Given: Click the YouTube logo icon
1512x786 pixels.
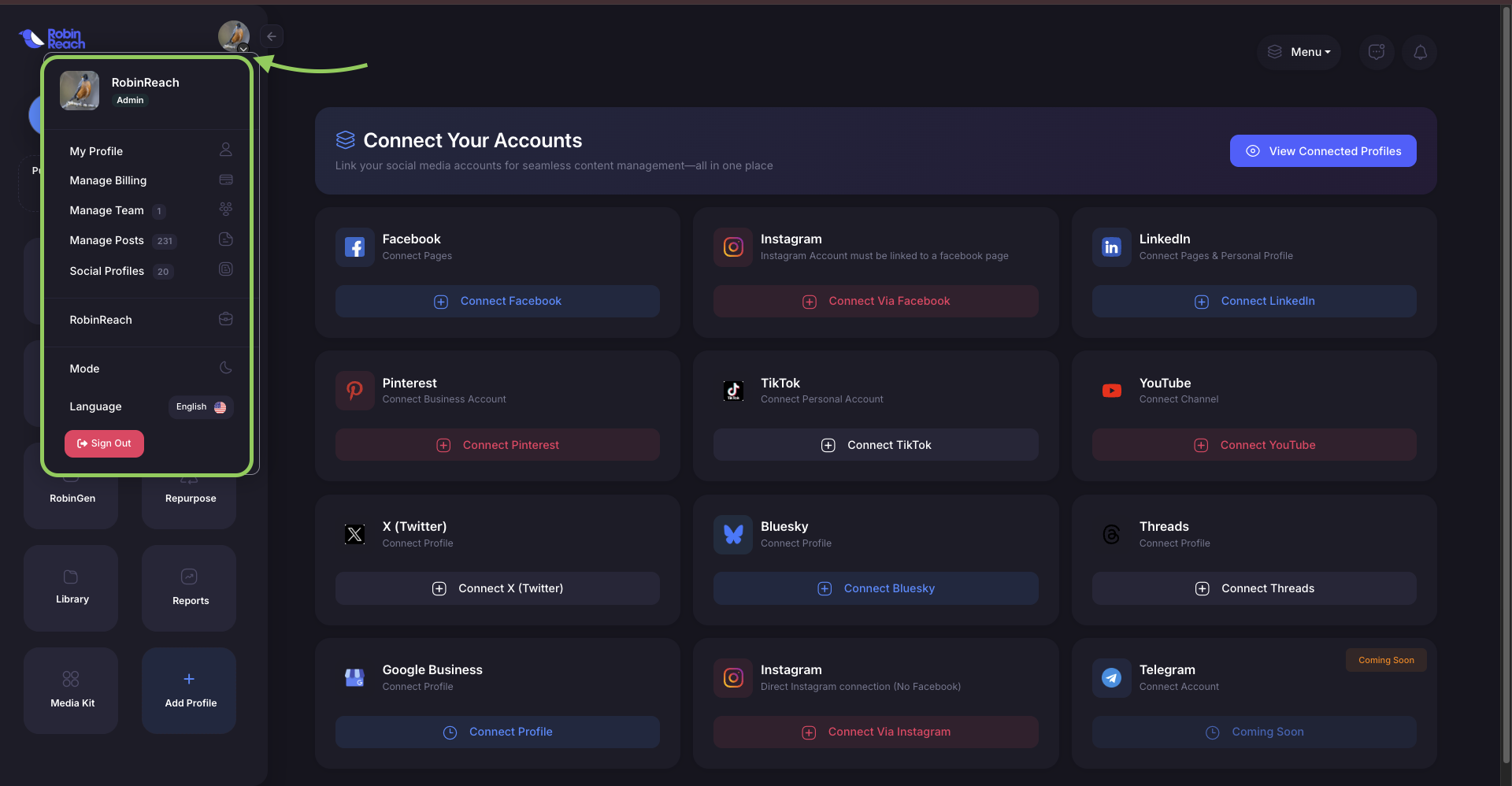Looking at the screenshot, I should coord(1112,391).
